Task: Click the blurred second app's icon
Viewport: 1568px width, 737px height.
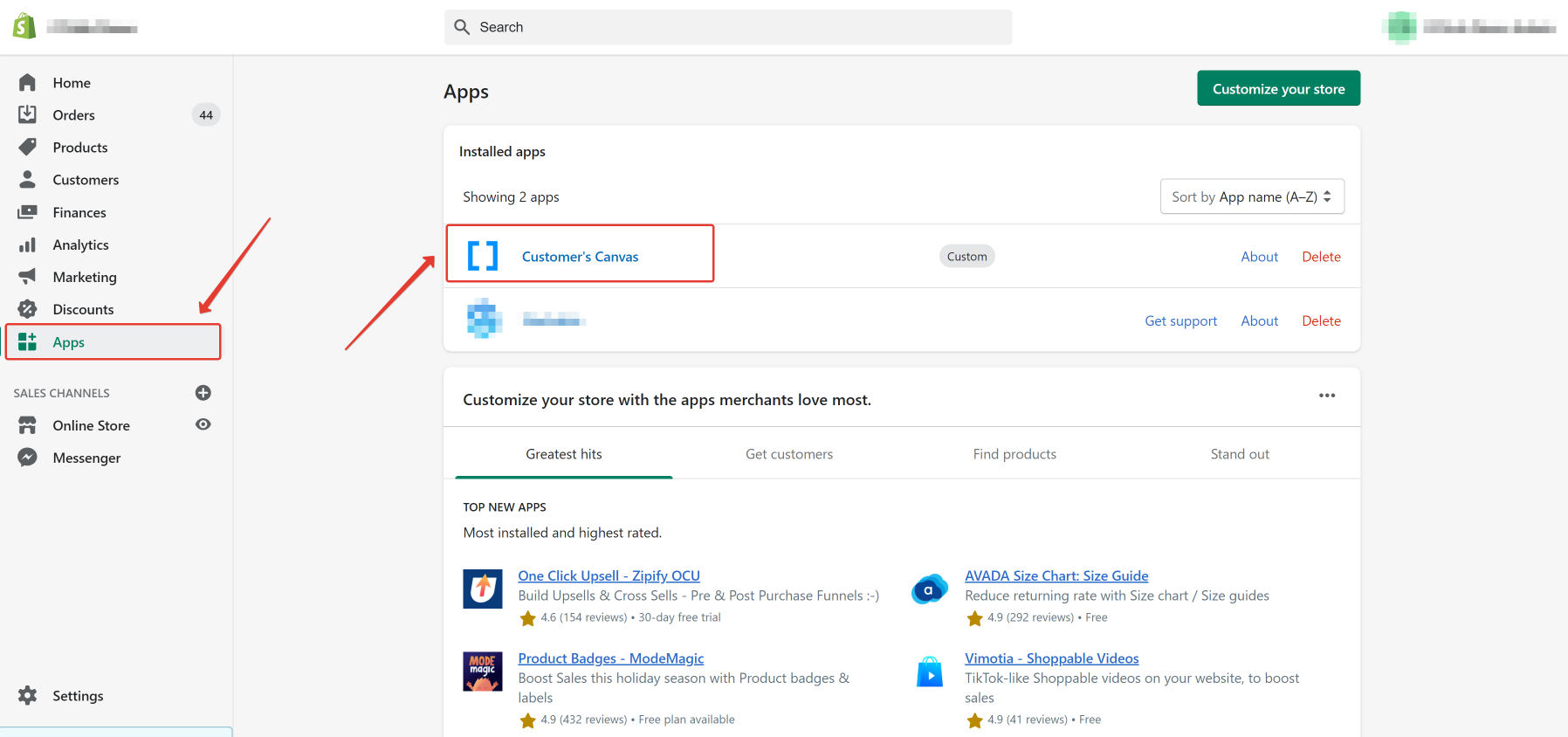Action: pos(484,319)
